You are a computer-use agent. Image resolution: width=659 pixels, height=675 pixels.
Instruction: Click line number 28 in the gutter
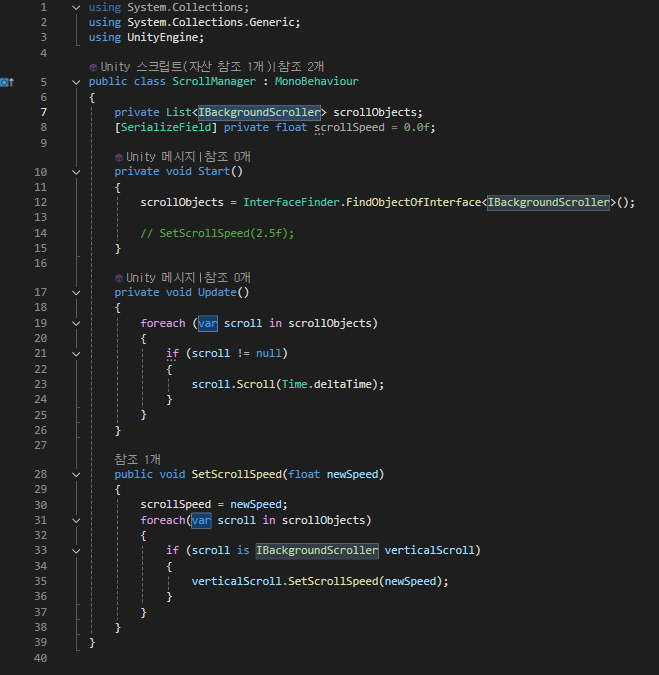40,474
